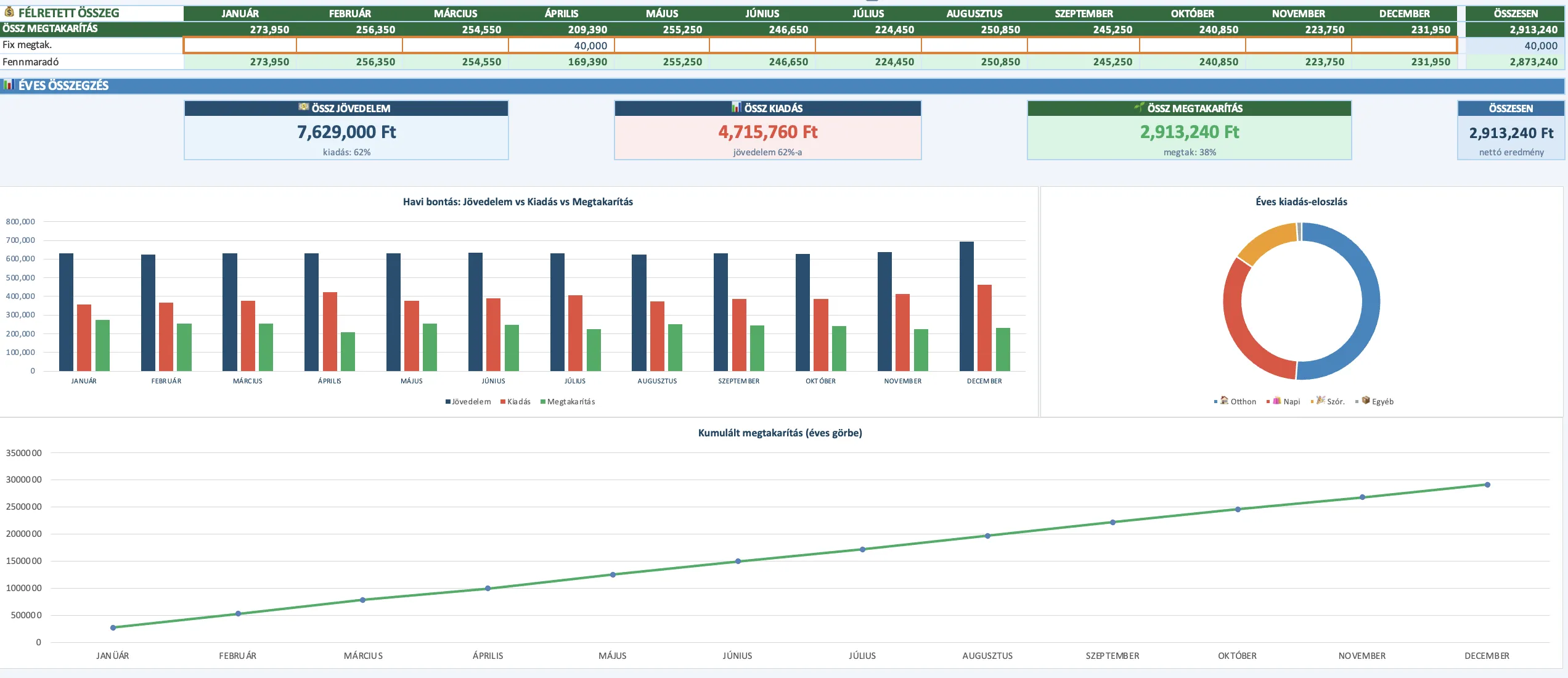Click the DECEMBER data point on cumulative curve
1568x678 pixels.
[x=1487, y=484]
